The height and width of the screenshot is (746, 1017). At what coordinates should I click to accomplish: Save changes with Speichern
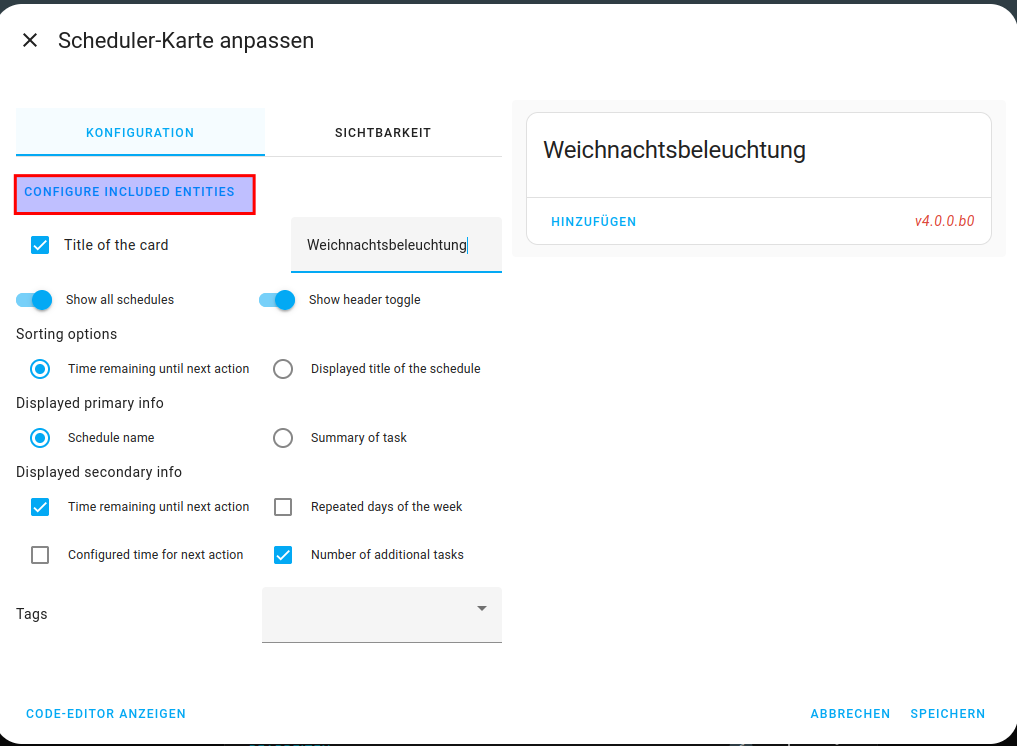click(947, 714)
